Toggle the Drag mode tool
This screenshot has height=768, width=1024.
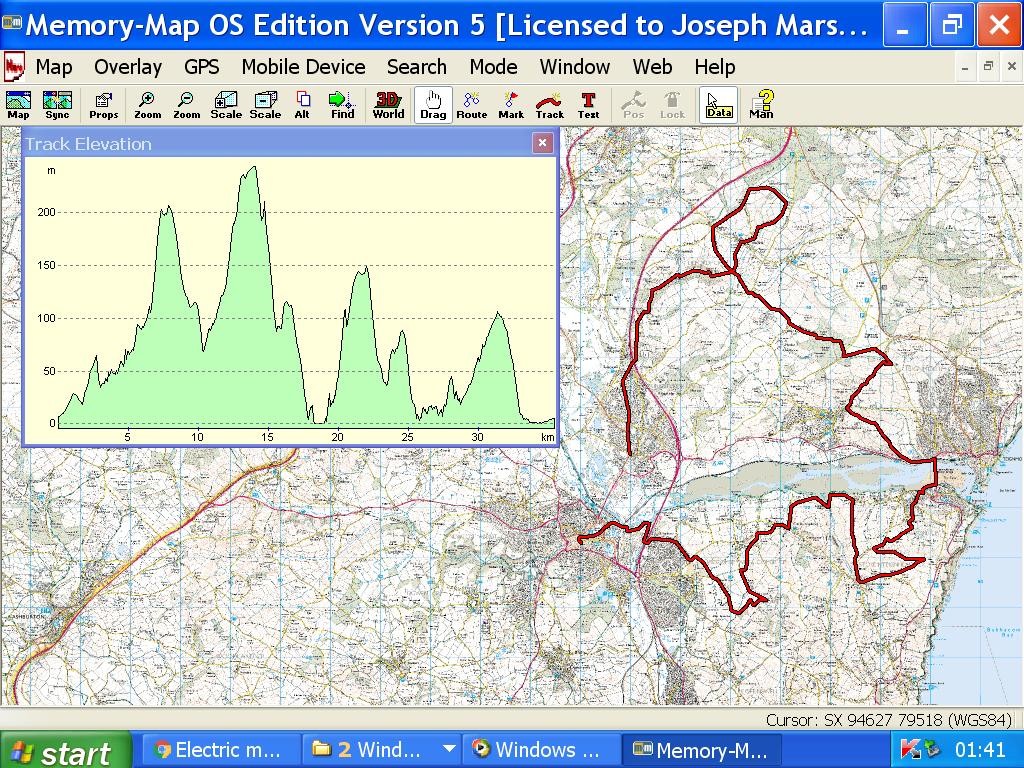433,105
